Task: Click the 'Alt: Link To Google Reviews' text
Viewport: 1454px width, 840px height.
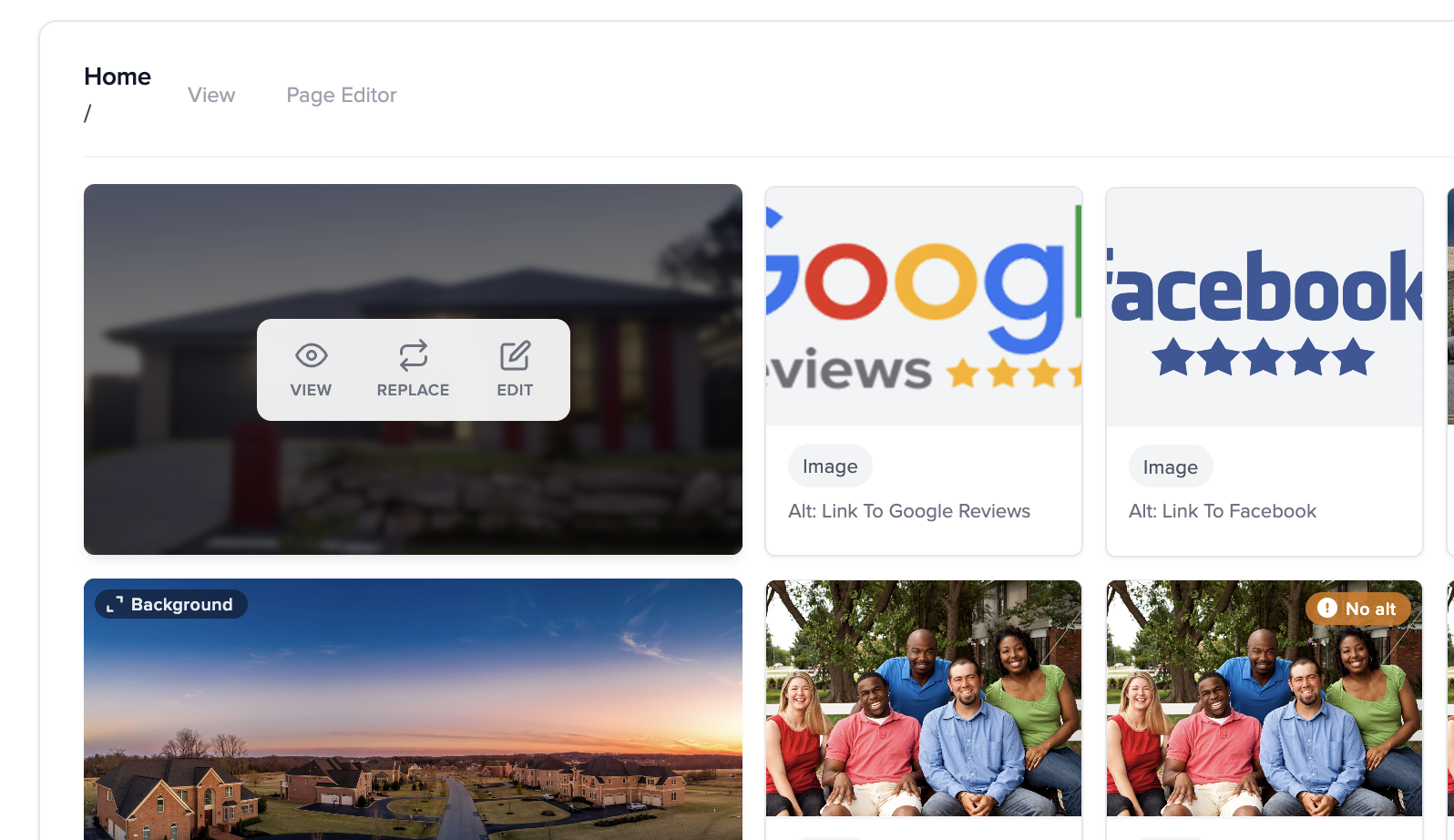Action: pyautogui.click(x=909, y=511)
